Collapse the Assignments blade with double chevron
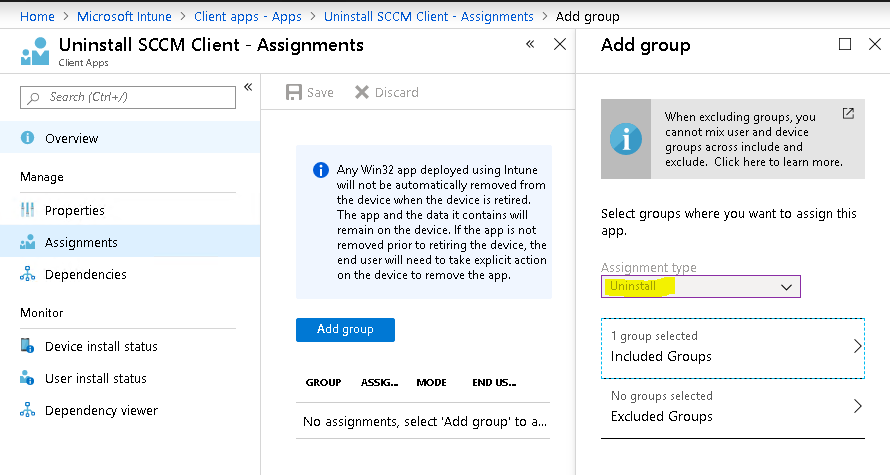 tap(530, 44)
